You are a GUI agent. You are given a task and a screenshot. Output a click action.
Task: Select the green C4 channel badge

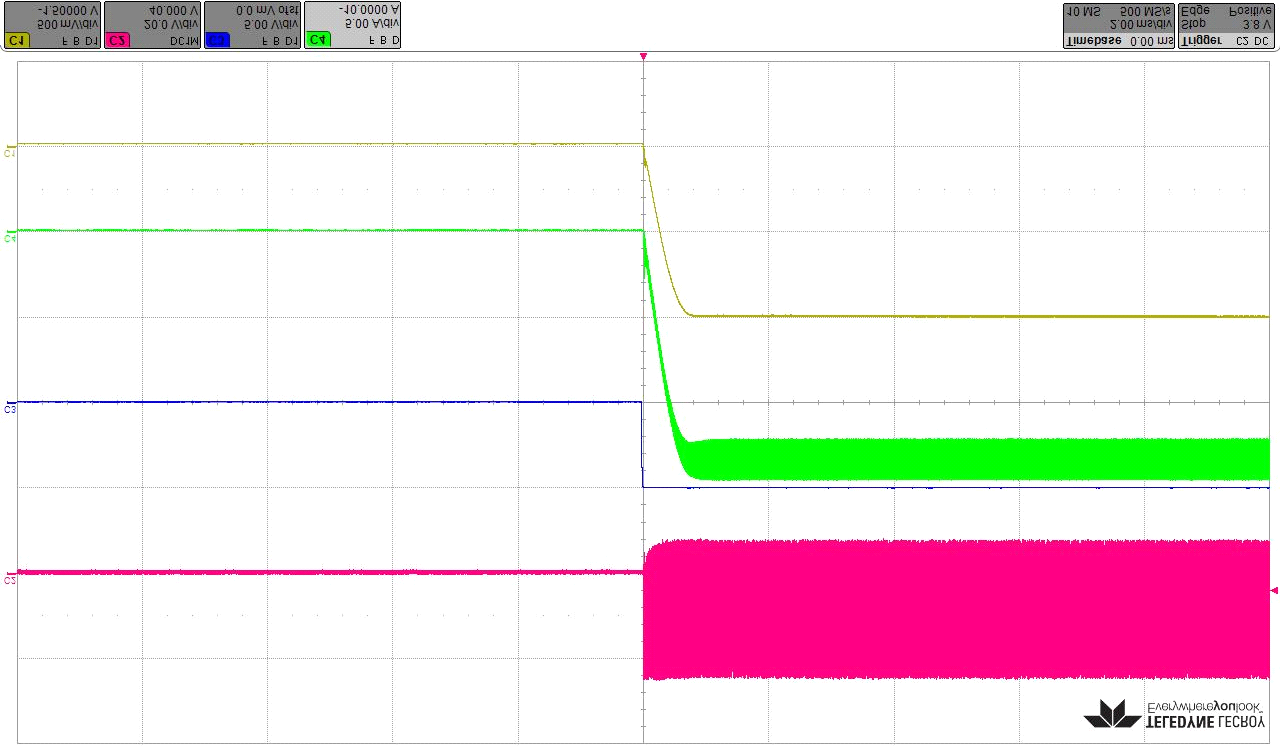(x=318, y=41)
